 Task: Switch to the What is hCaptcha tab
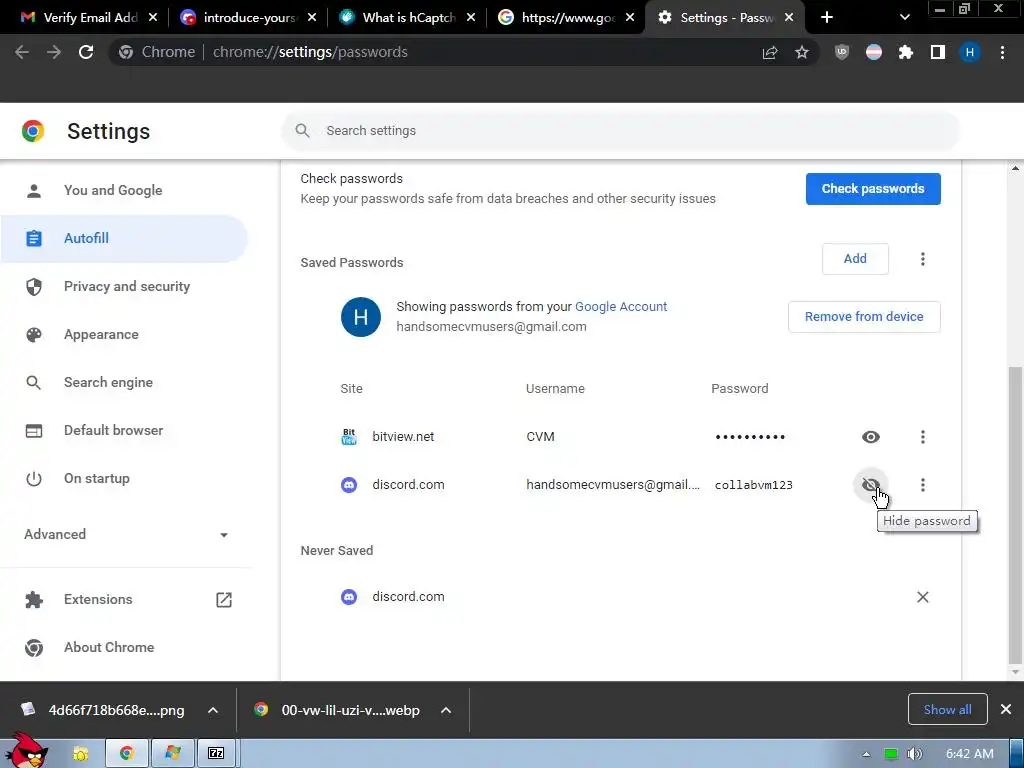pyautogui.click(x=408, y=18)
